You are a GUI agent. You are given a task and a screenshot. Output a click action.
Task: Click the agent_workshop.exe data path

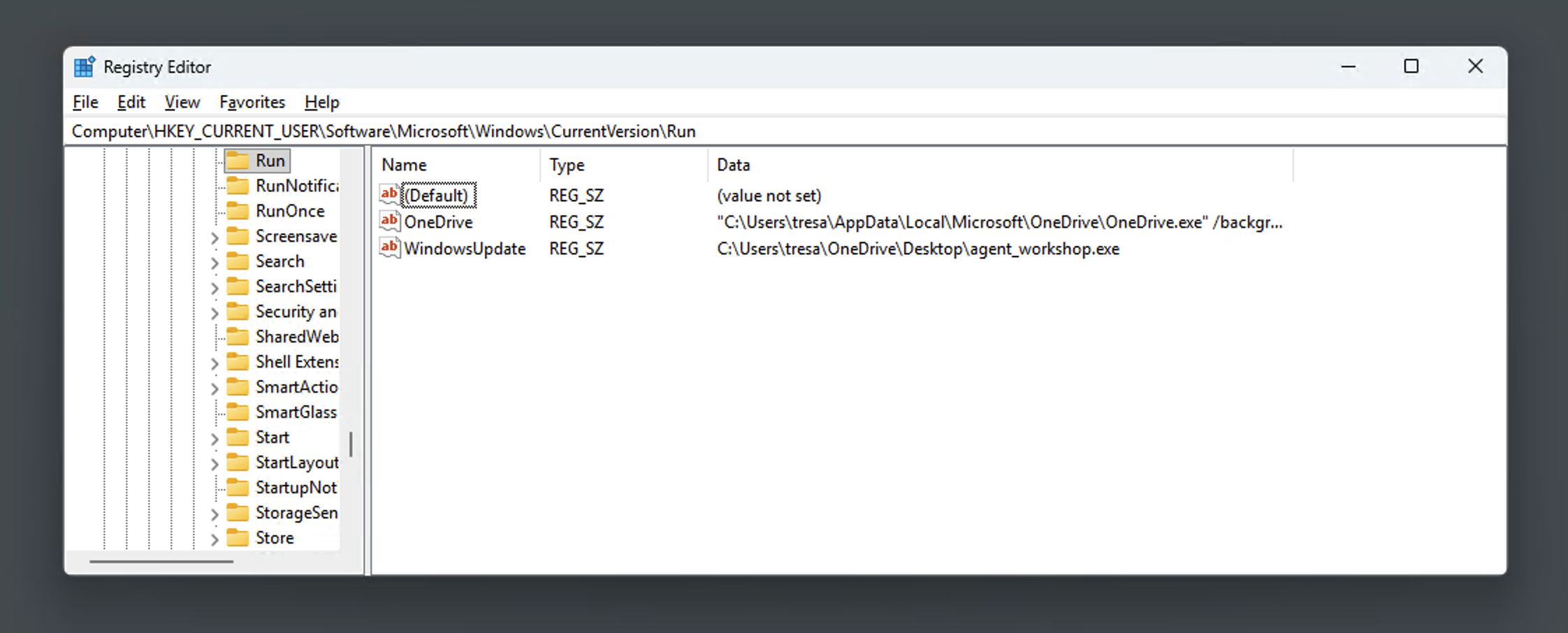pos(918,249)
